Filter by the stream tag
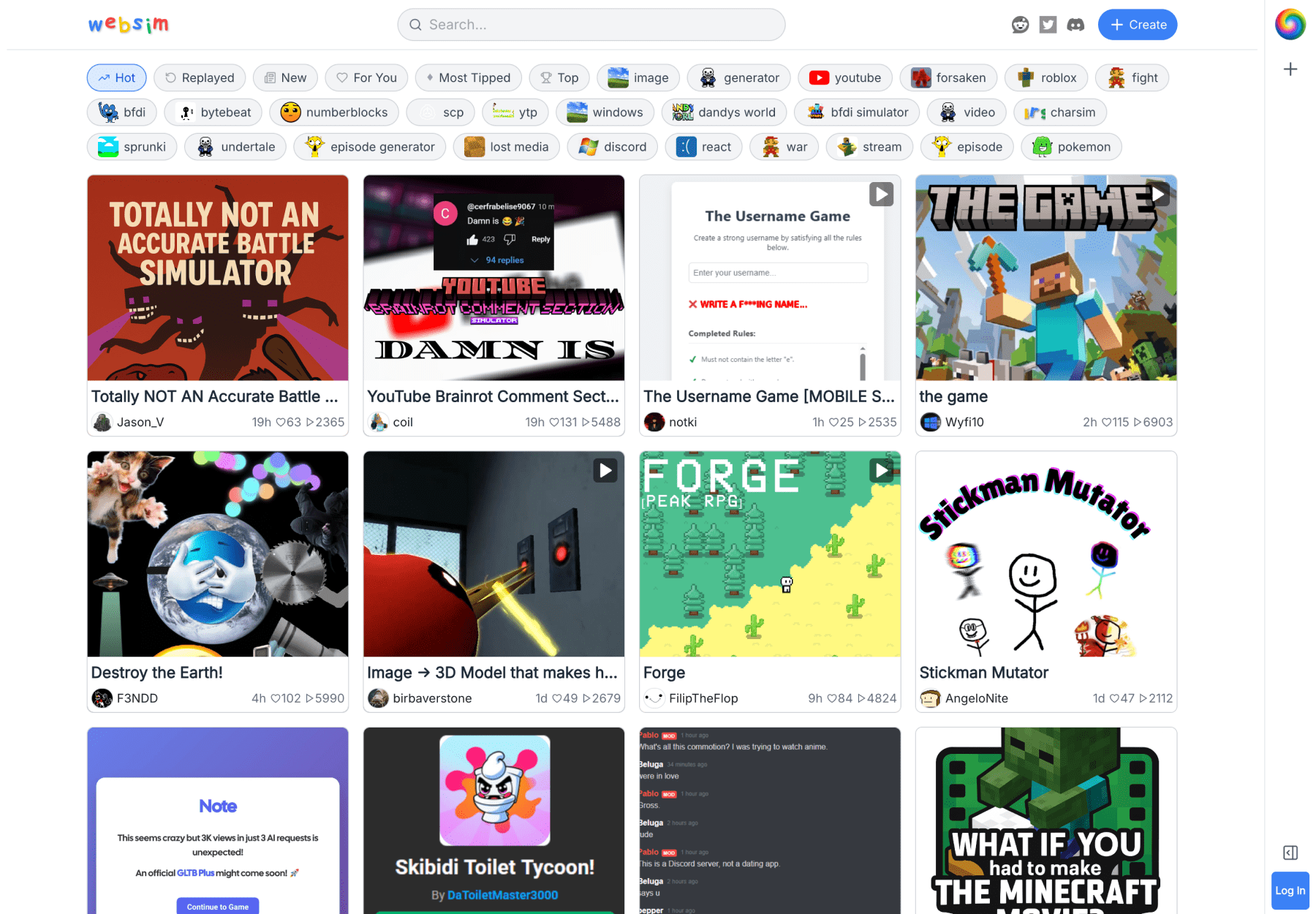Image resolution: width=1316 pixels, height=914 pixels. [870, 146]
